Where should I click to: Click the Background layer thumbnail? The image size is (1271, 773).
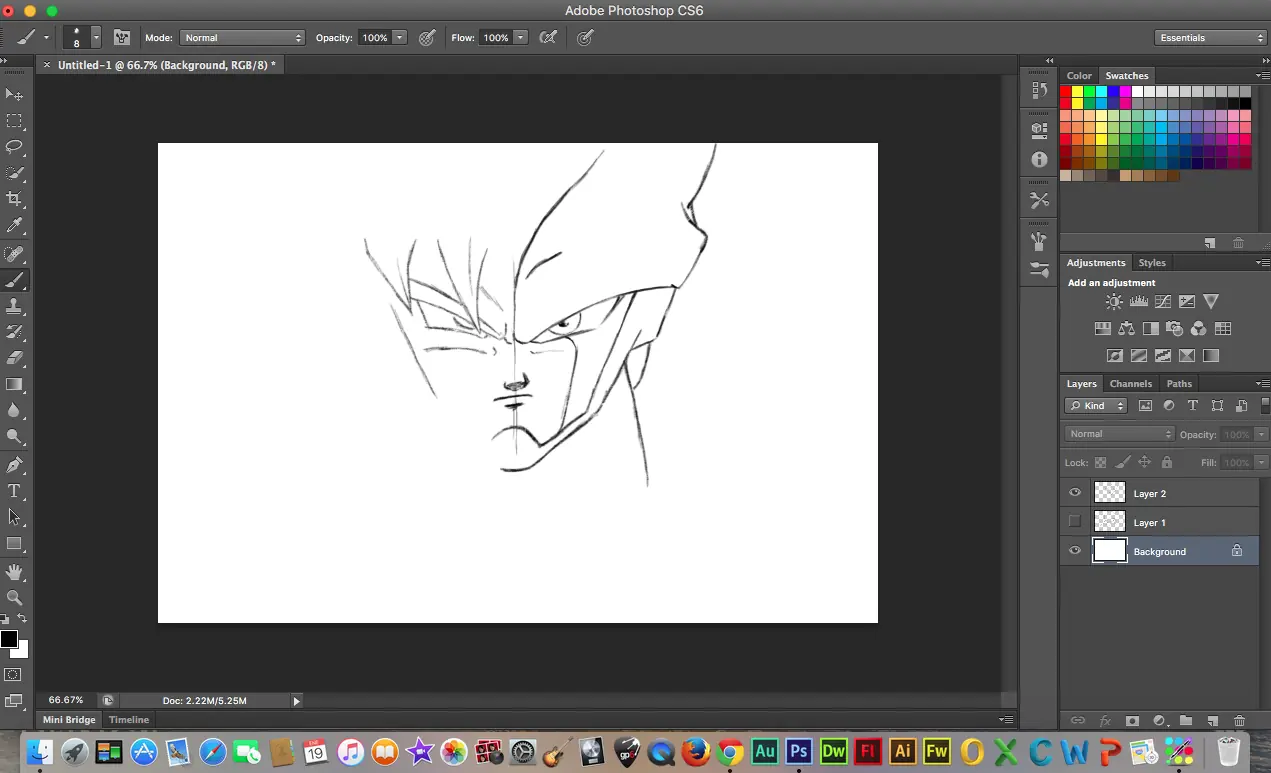[x=1110, y=551]
